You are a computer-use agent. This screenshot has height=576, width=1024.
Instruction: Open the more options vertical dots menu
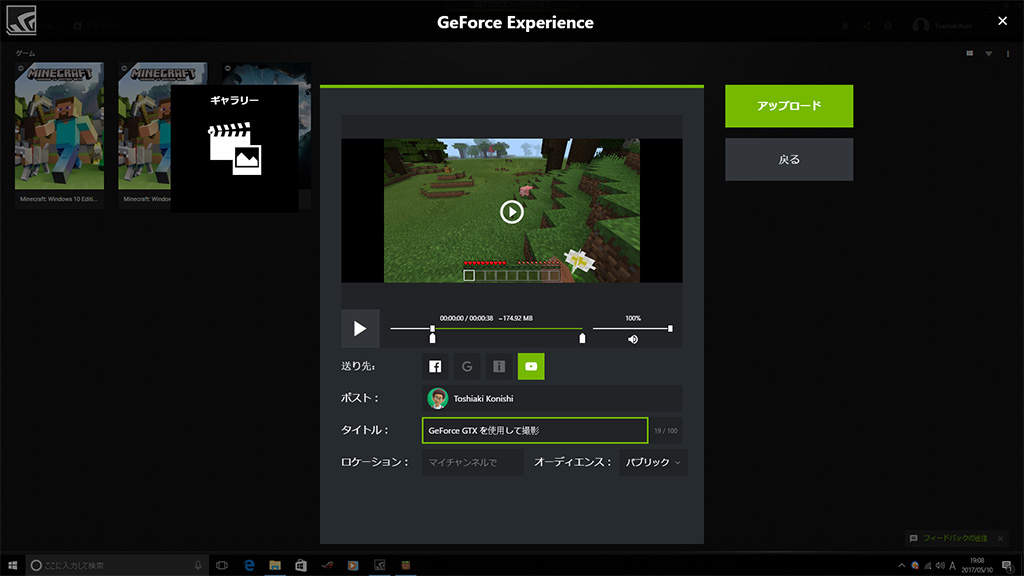point(1008,54)
